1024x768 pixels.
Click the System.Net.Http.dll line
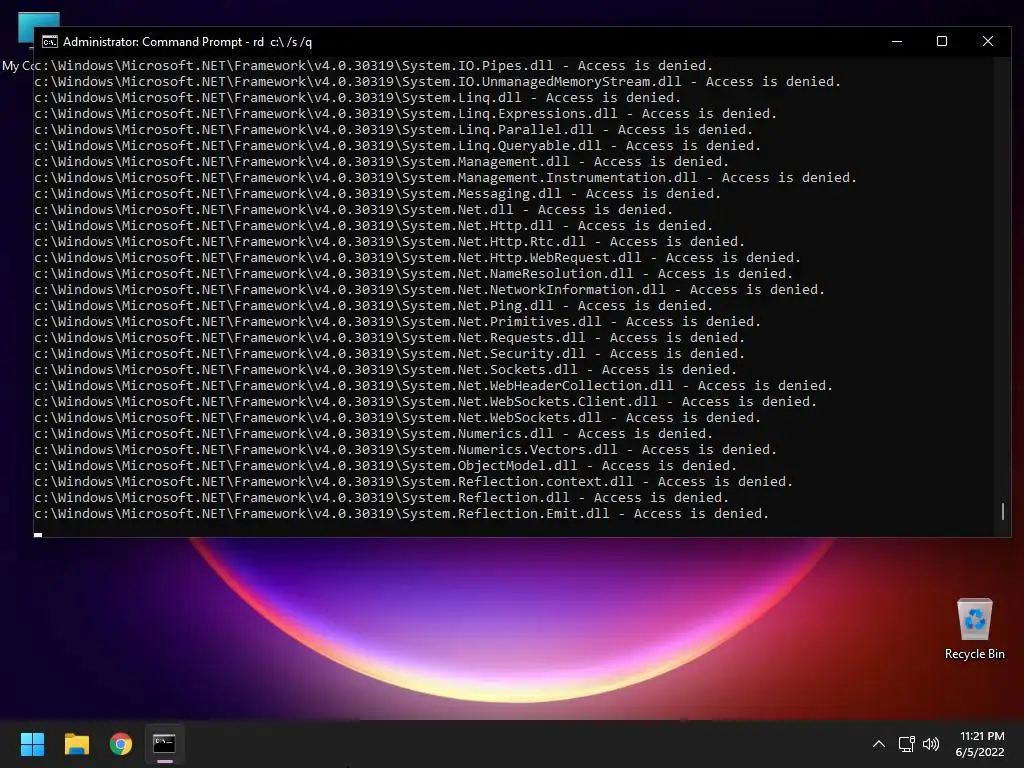coord(374,225)
